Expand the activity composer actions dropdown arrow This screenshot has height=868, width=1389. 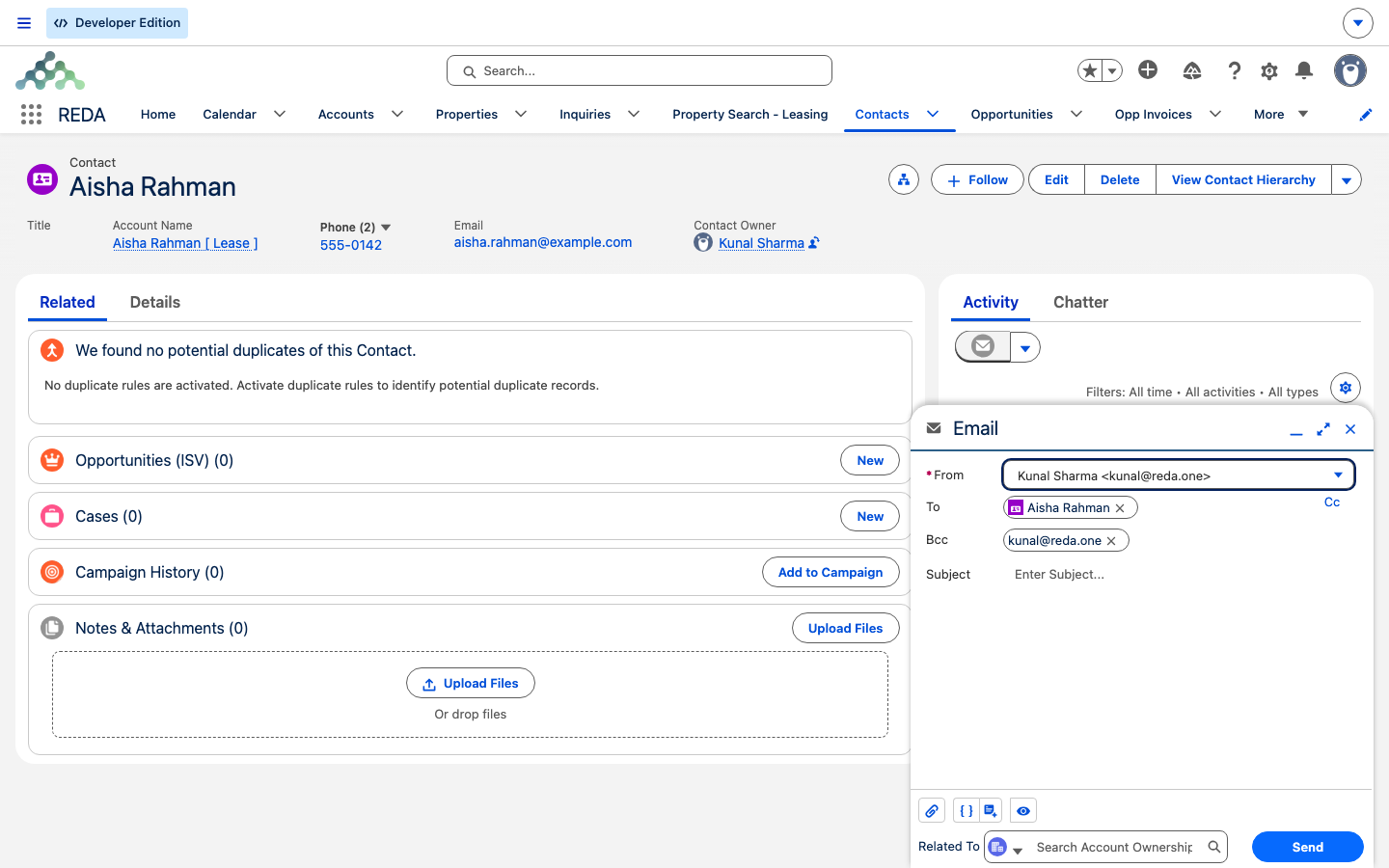click(x=1025, y=347)
